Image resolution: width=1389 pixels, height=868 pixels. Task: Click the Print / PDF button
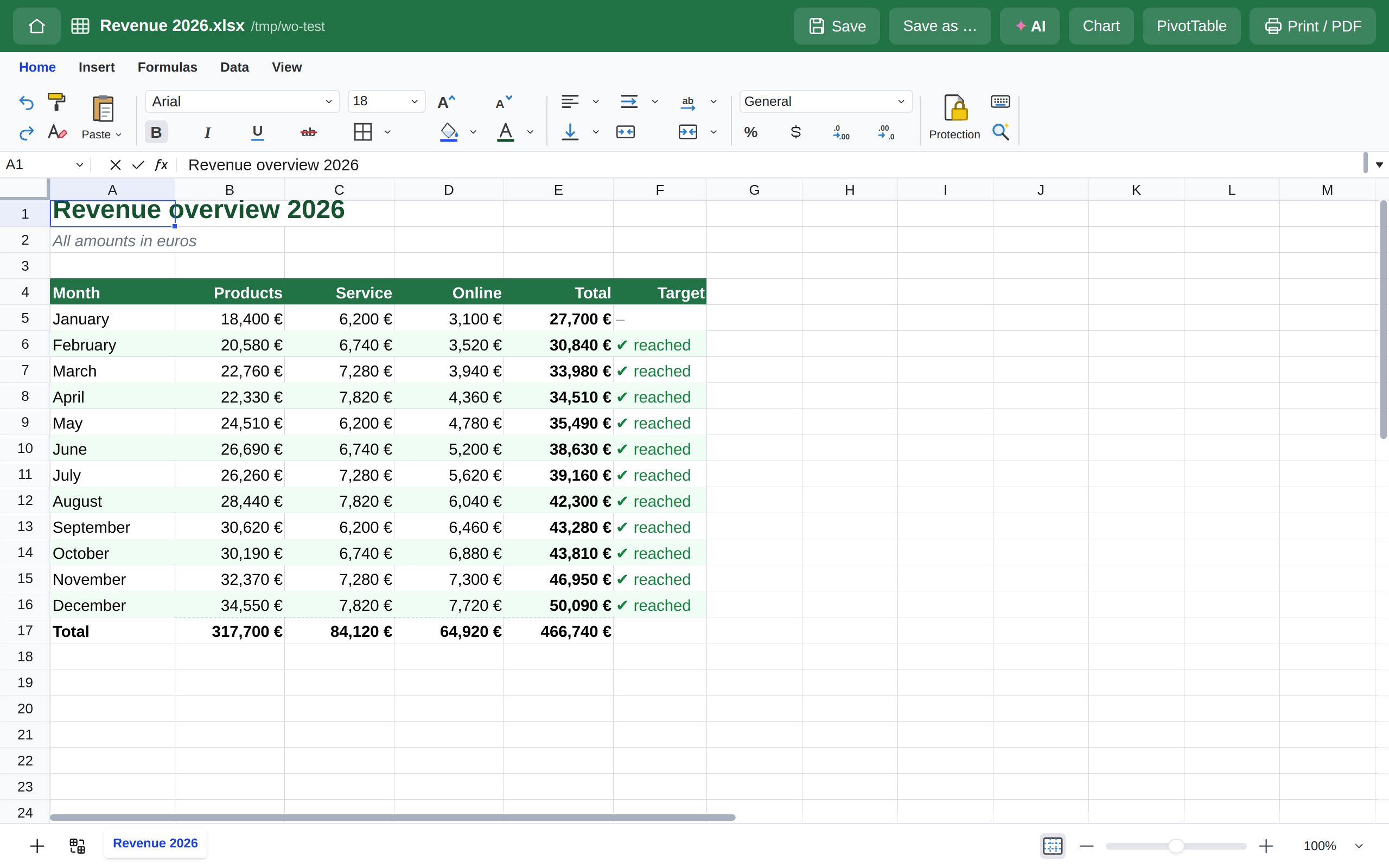1312,27
